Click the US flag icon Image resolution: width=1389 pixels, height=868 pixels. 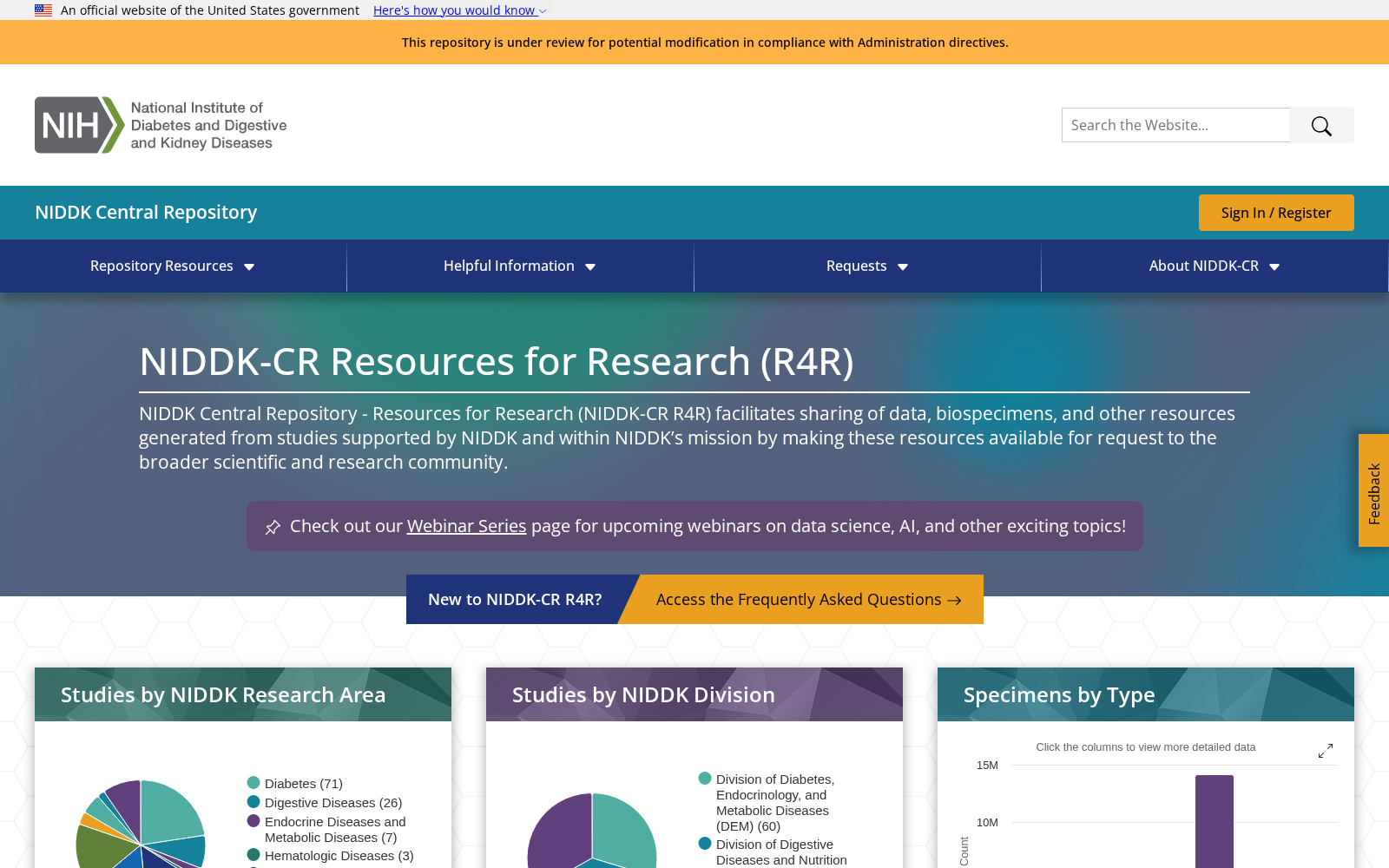pos(43,10)
